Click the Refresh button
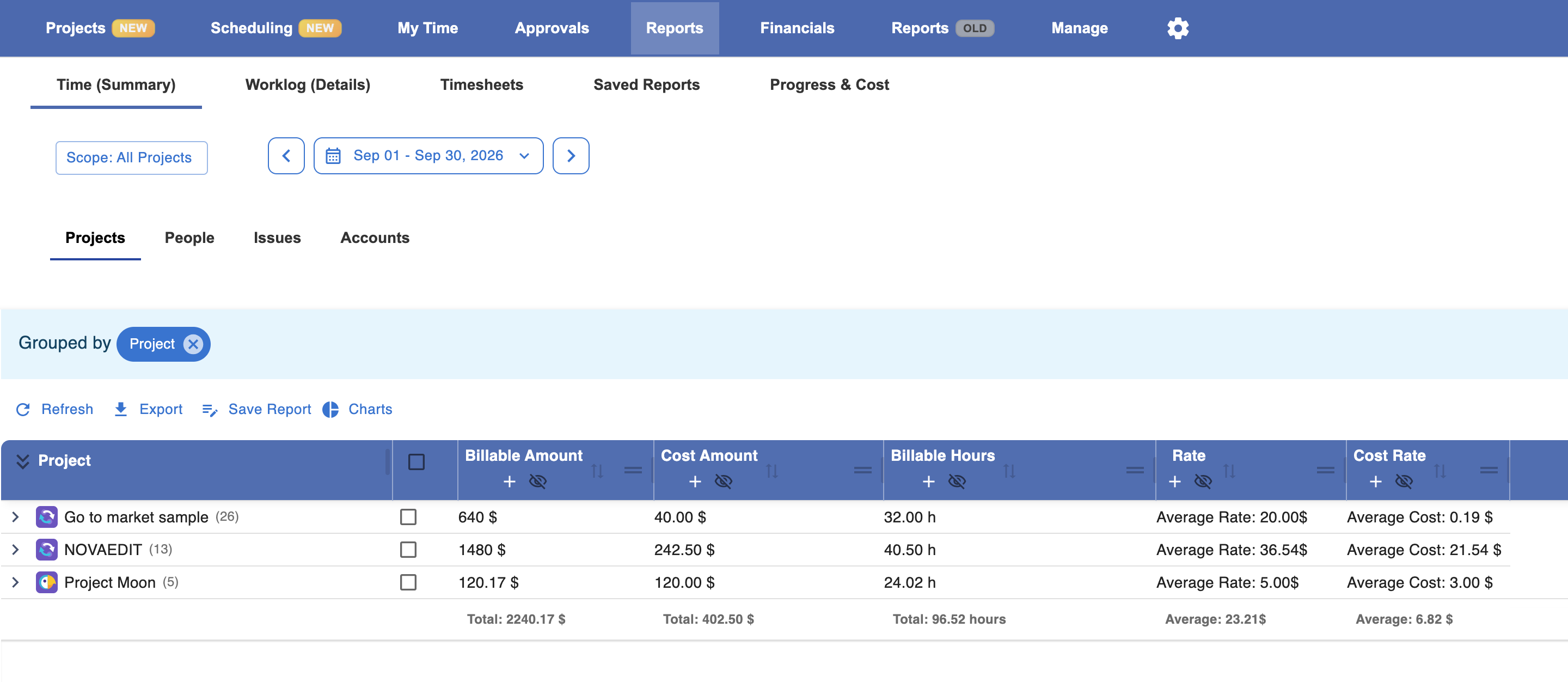 click(55, 409)
